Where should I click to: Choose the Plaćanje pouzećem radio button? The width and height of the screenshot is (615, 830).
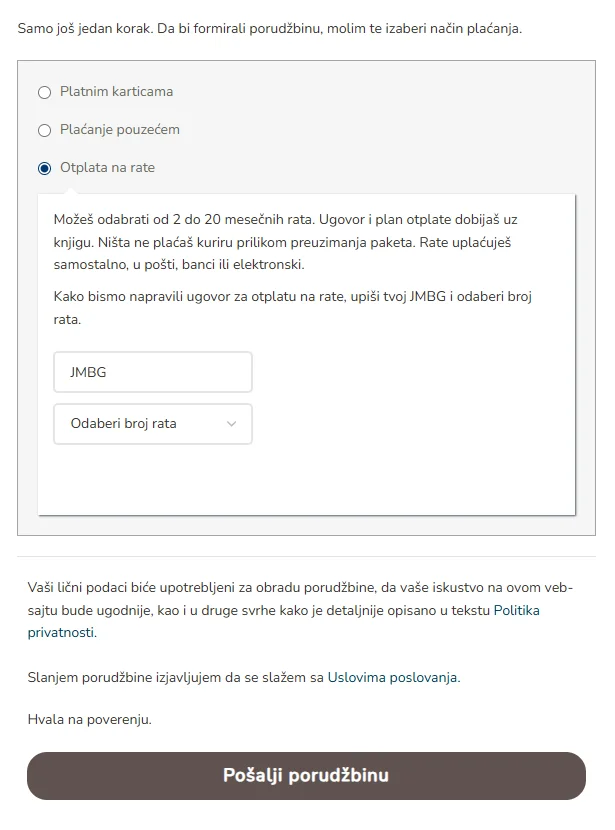[44, 130]
